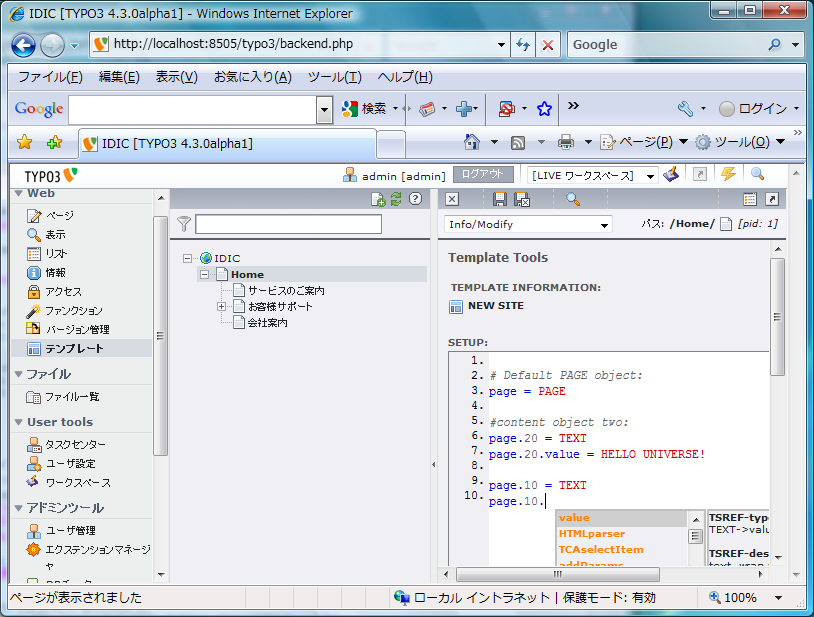Viewport: 814px width, 617px height.
Task: Click the create new page icon above page tree
Action: coord(378,199)
